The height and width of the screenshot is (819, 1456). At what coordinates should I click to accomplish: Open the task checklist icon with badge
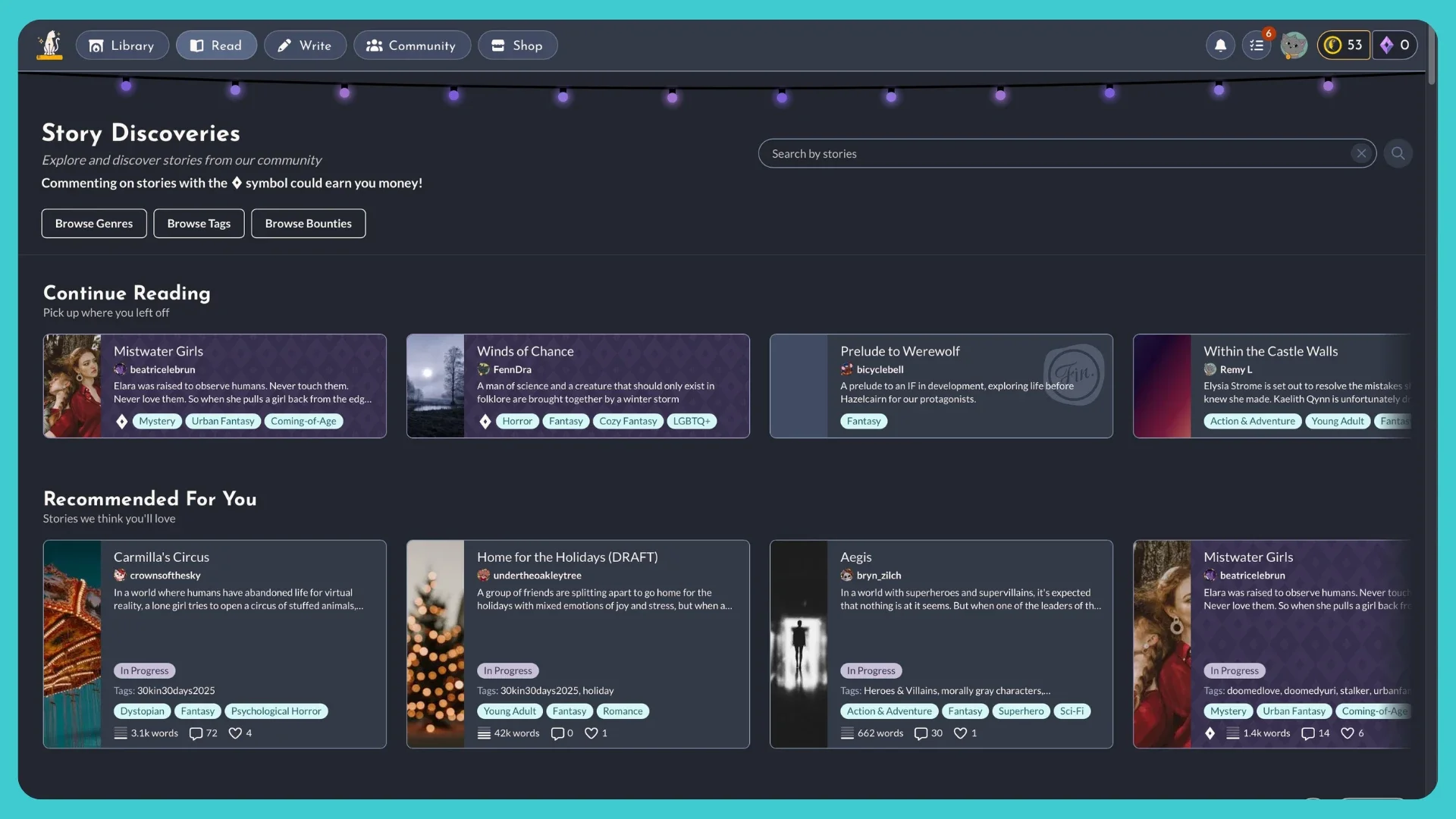coord(1257,45)
